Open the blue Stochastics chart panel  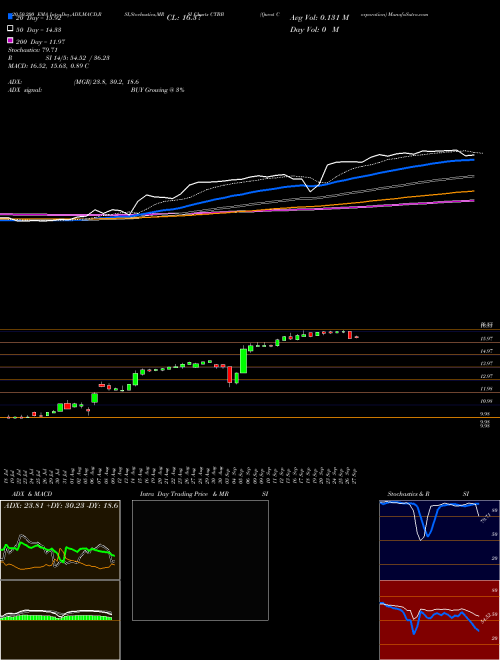tap(439, 540)
